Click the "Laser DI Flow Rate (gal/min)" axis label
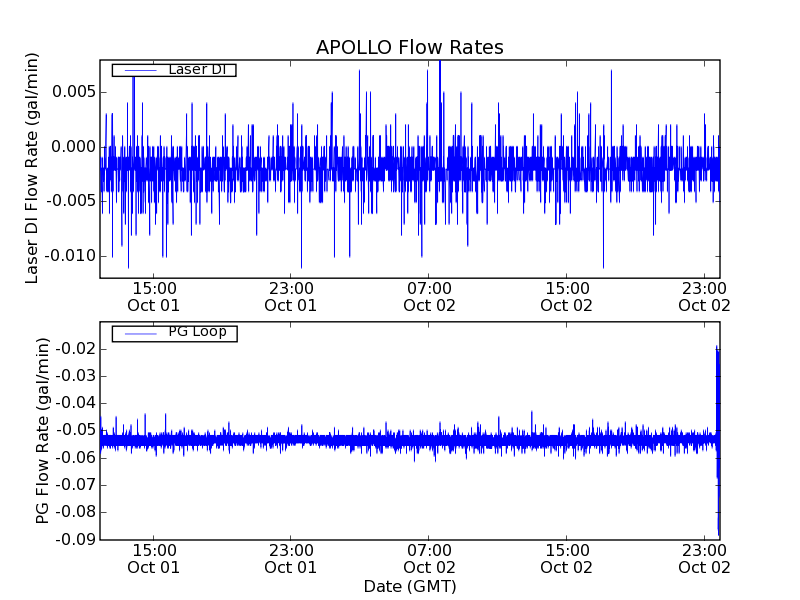The image size is (800, 600). click(32, 168)
